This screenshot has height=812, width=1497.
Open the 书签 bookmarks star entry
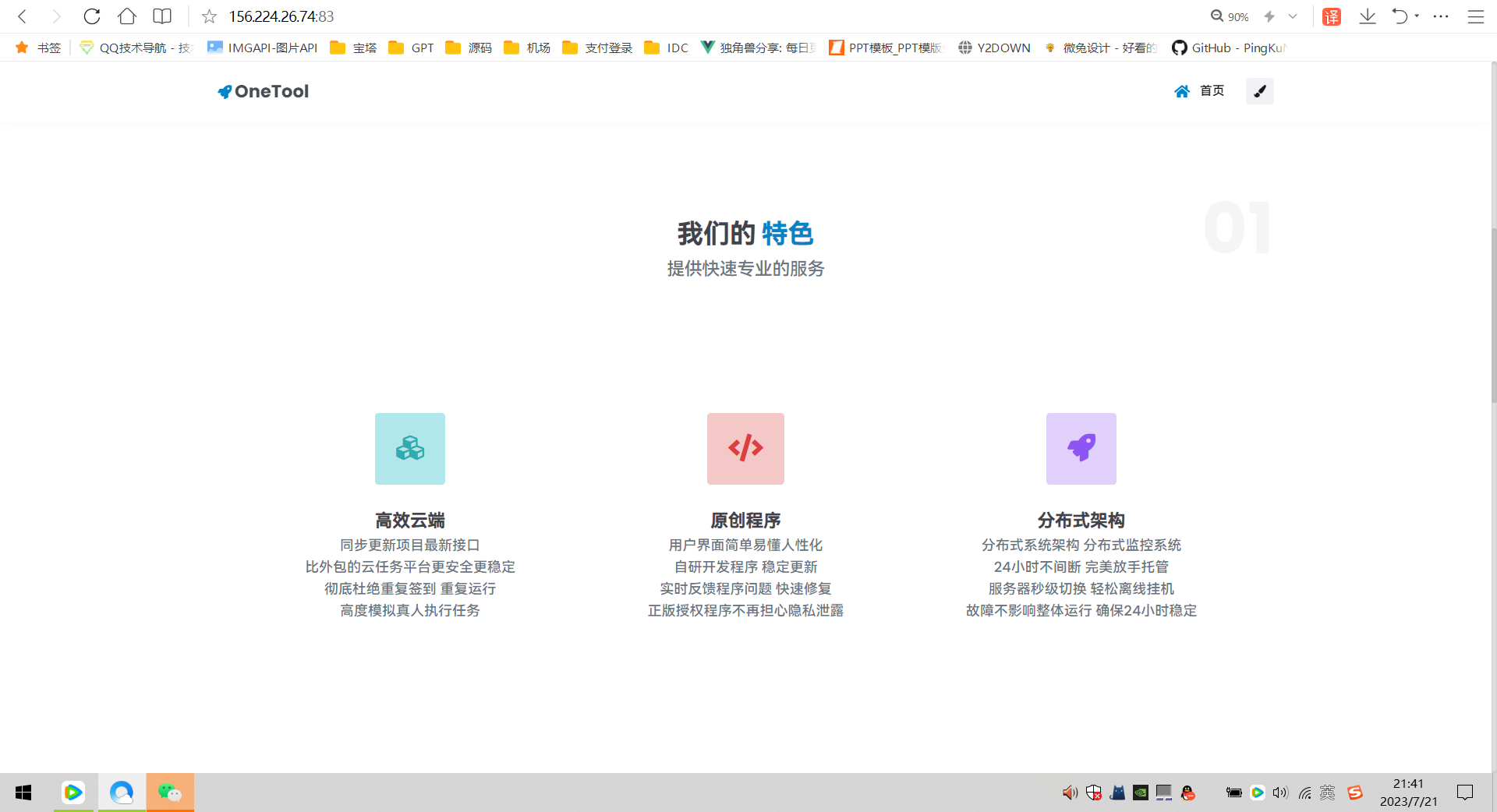[x=38, y=48]
